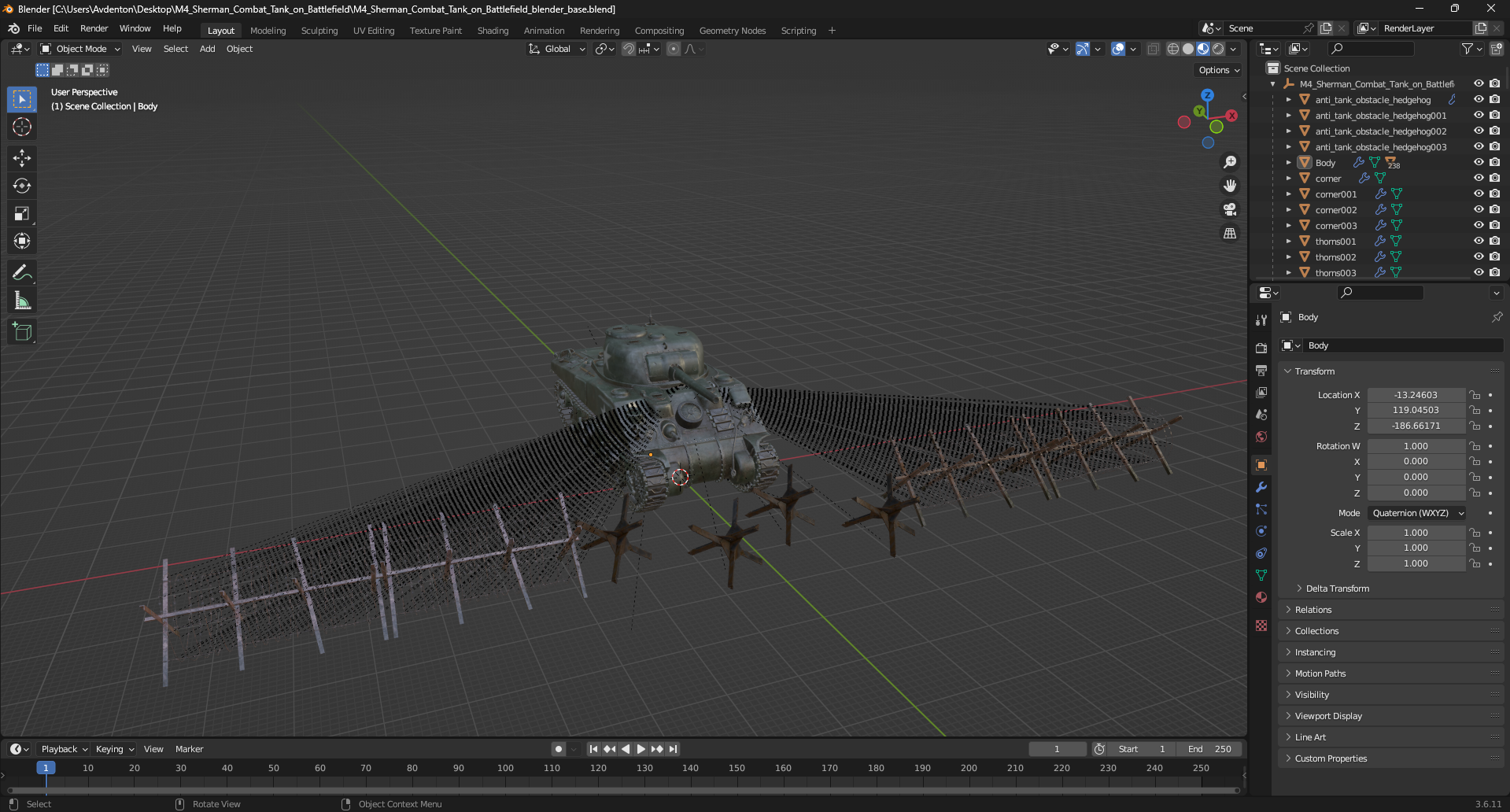
Task: Open the View Layer properties tab
Action: click(1261, 392)
